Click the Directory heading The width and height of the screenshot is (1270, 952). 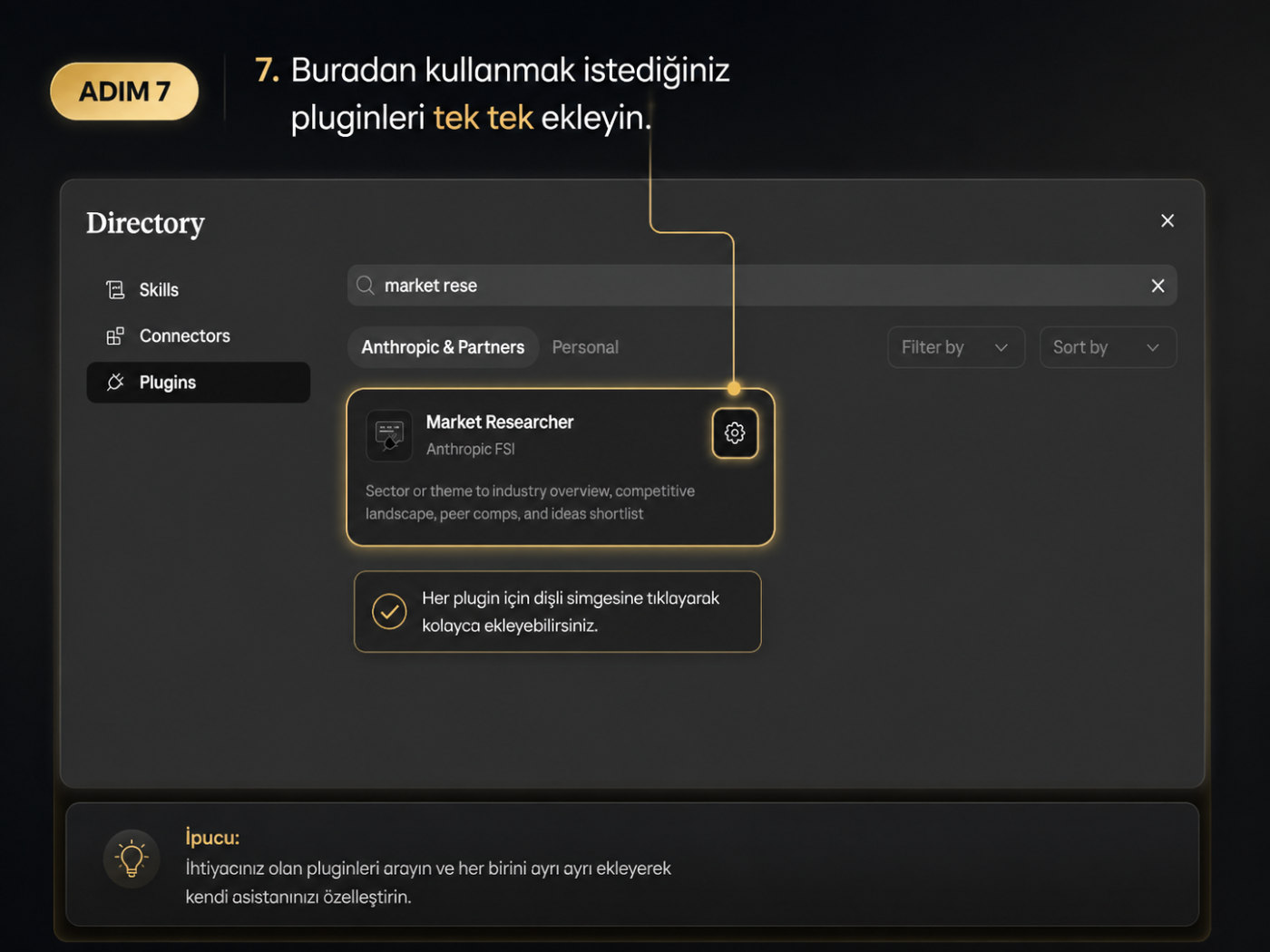[x=145, y=223]
